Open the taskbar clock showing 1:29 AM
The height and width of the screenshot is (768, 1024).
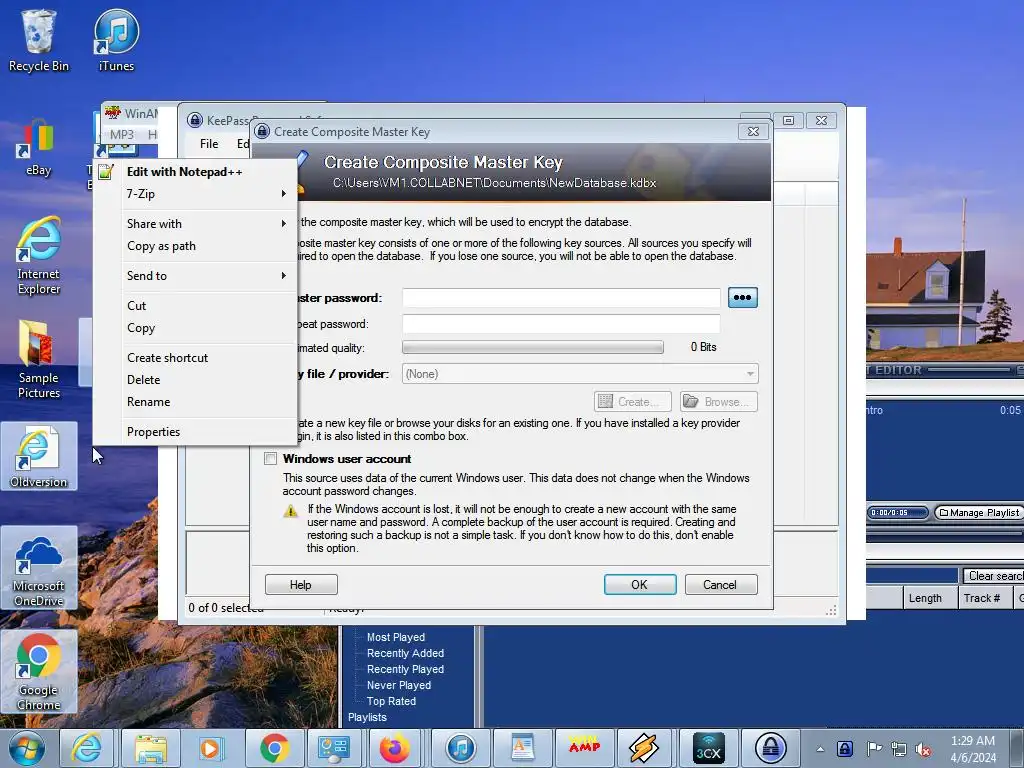[973, 749]
